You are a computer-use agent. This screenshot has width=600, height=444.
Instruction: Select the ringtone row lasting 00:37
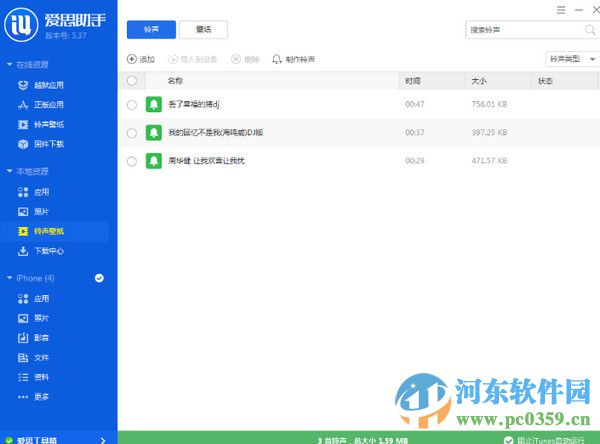click(132, 133)
